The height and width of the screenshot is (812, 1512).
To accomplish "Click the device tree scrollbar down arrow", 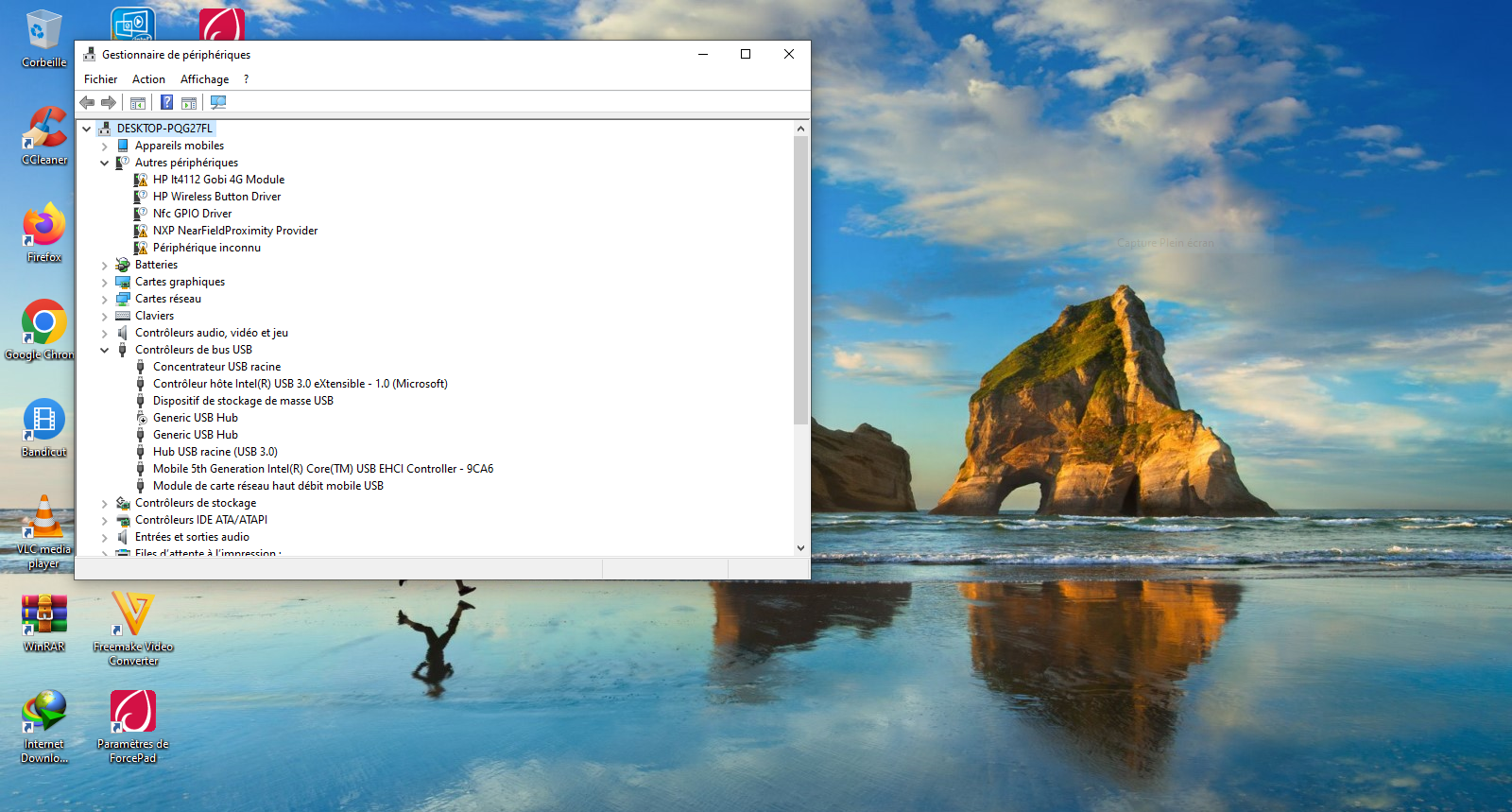I will tap(800, 547).
